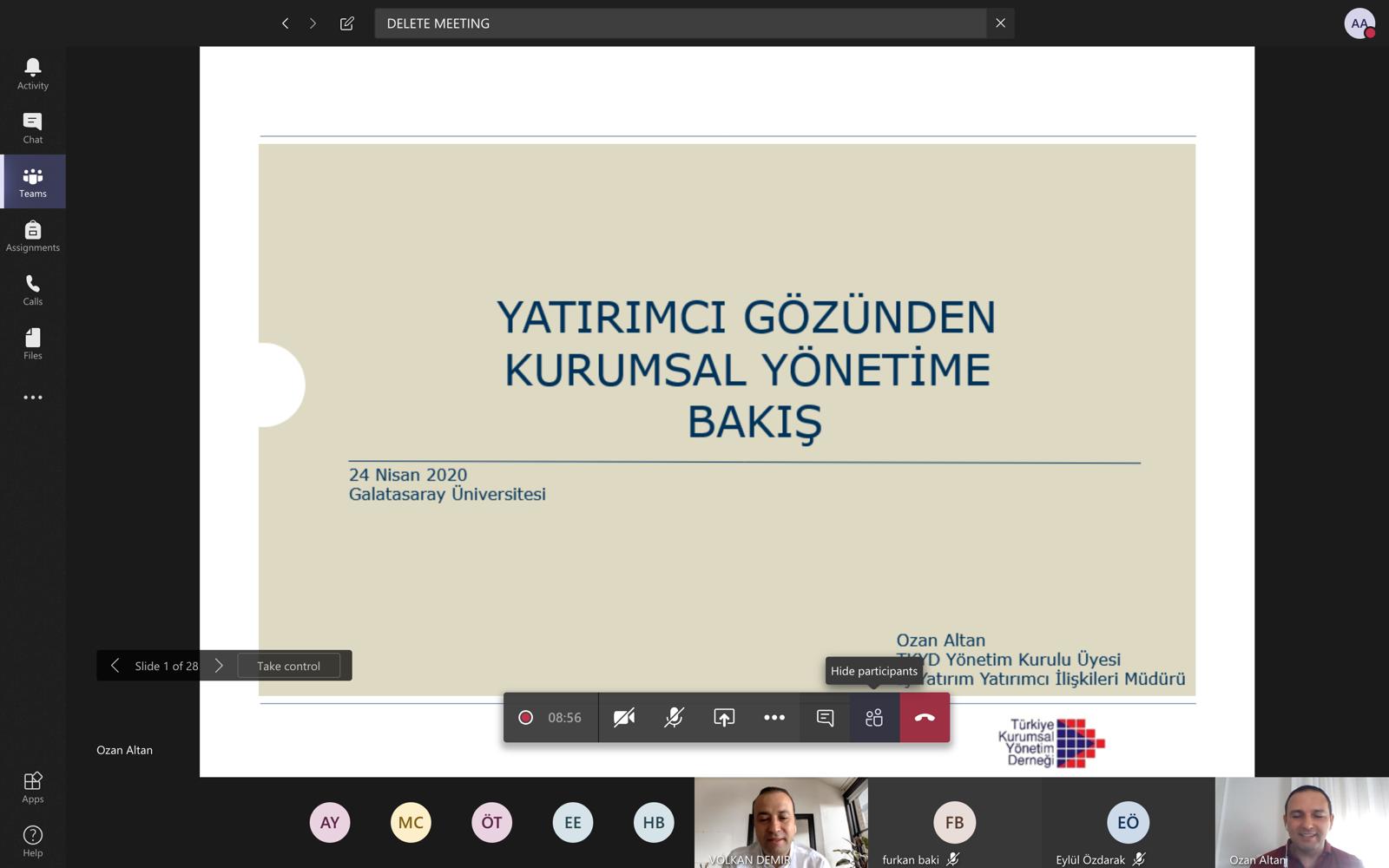Click the Take control button
1389x868 pixels.
pos(288,666)
